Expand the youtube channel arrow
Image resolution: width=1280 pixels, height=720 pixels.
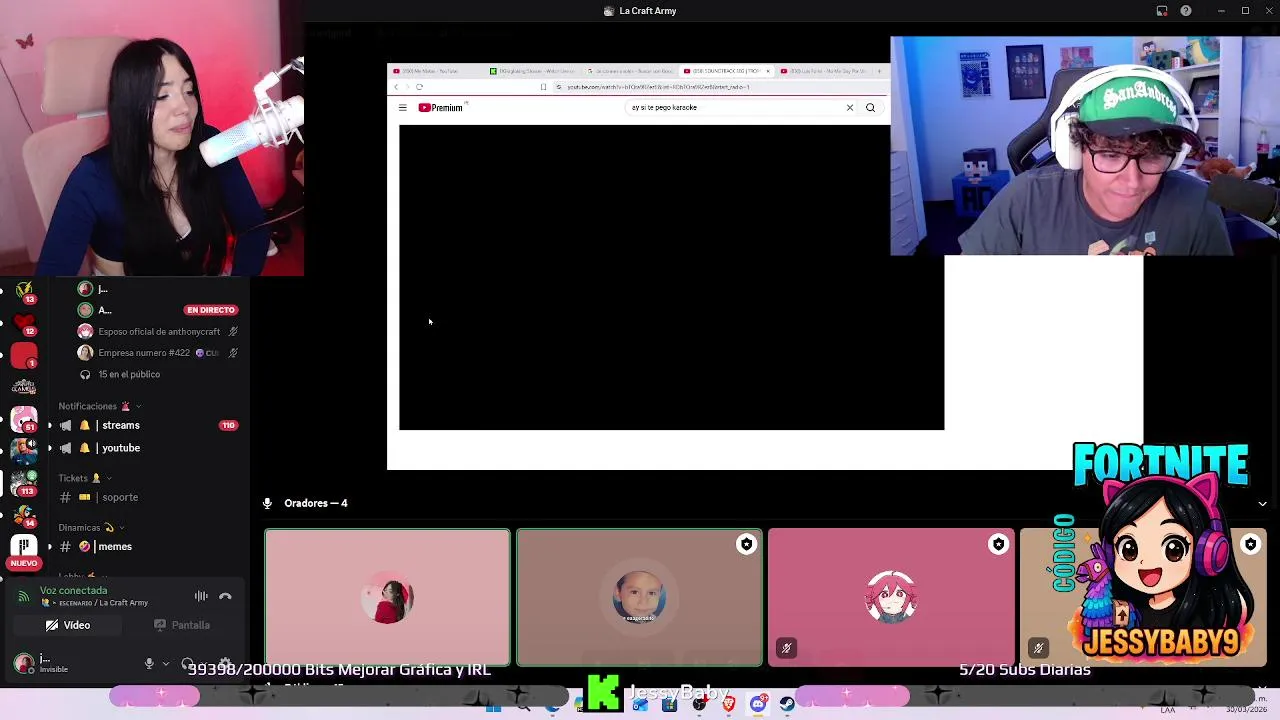tap(50, 448)
